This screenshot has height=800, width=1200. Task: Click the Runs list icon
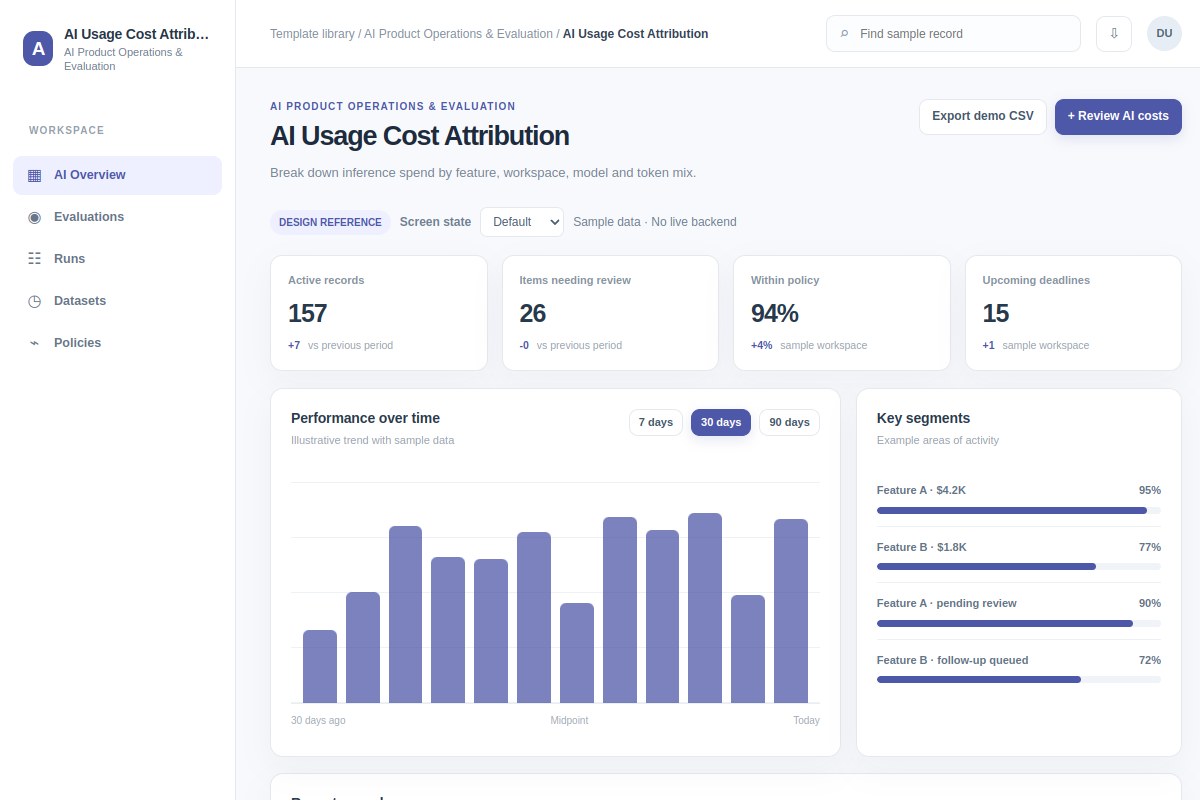(x=34, y=259)
